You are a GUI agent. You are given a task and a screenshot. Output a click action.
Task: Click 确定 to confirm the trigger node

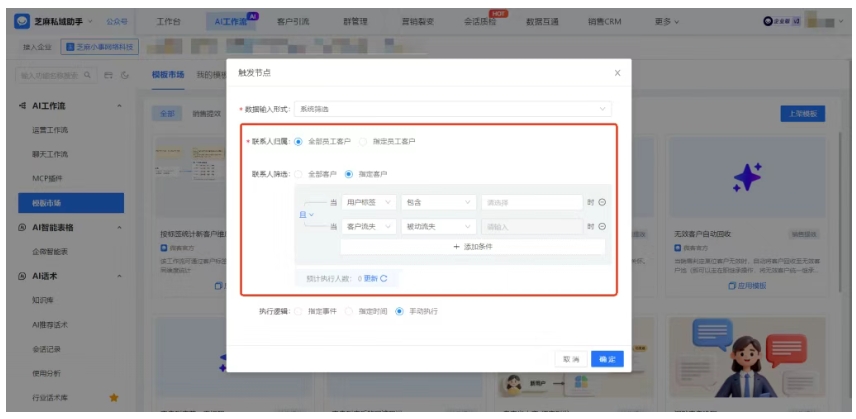607,359
